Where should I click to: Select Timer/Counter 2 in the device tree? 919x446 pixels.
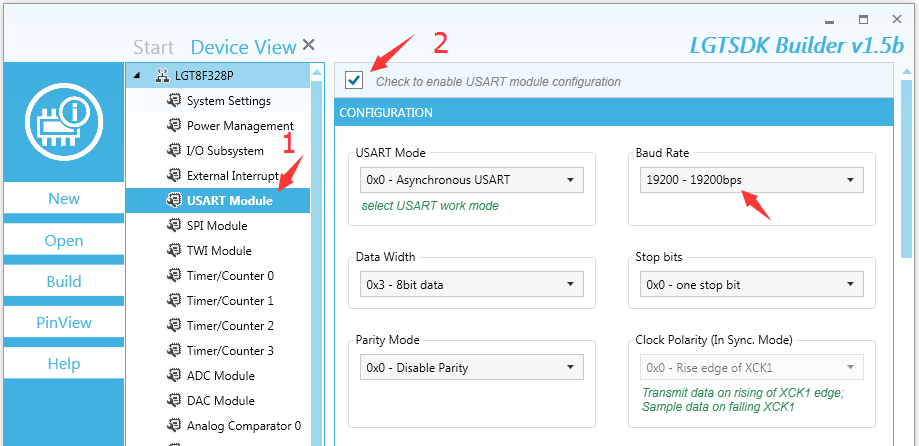(x=230, y=326)
